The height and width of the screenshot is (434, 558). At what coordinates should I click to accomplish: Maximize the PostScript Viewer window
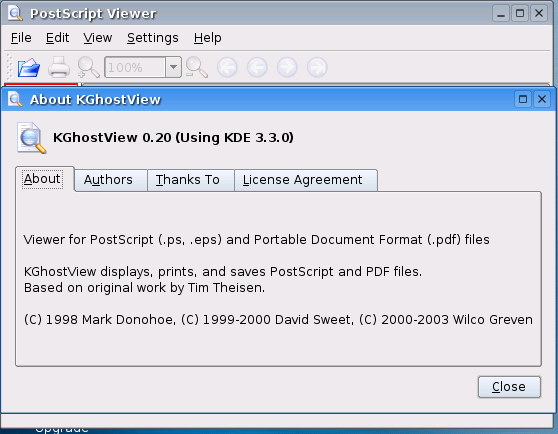[x=520, y=14]
